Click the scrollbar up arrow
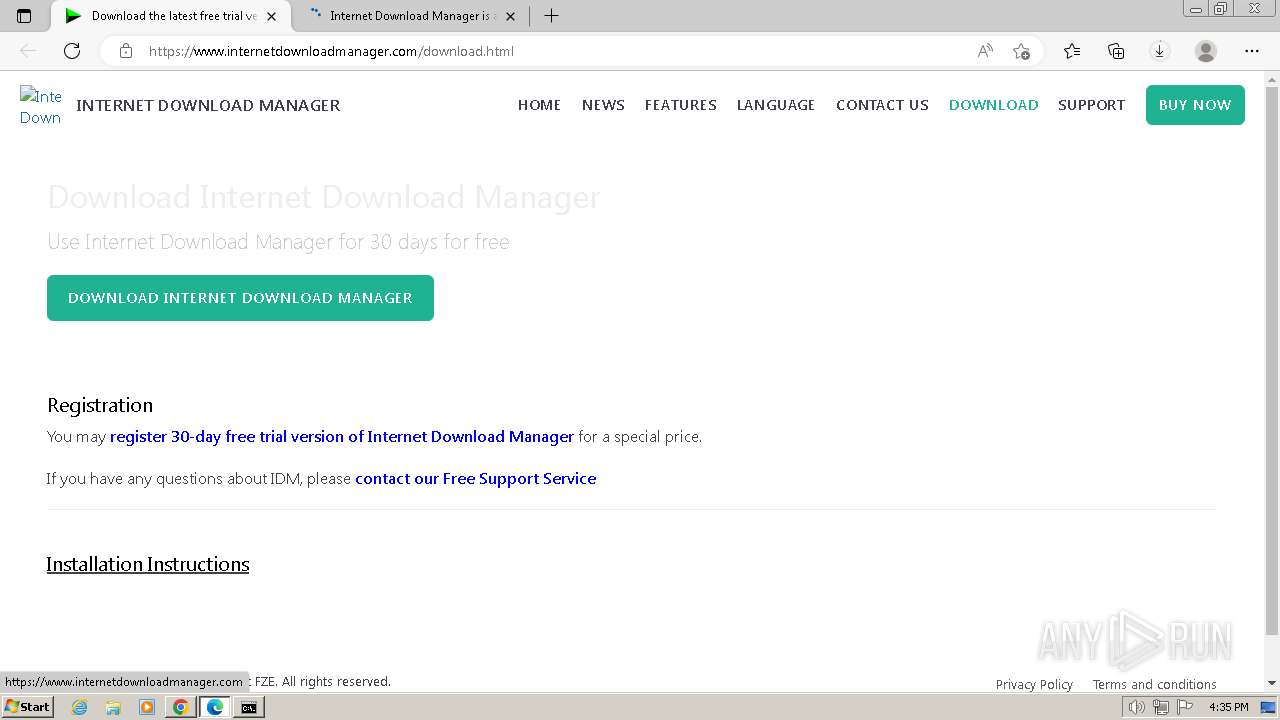This screenshot has height=720, width=1280. pos(1272,79)
